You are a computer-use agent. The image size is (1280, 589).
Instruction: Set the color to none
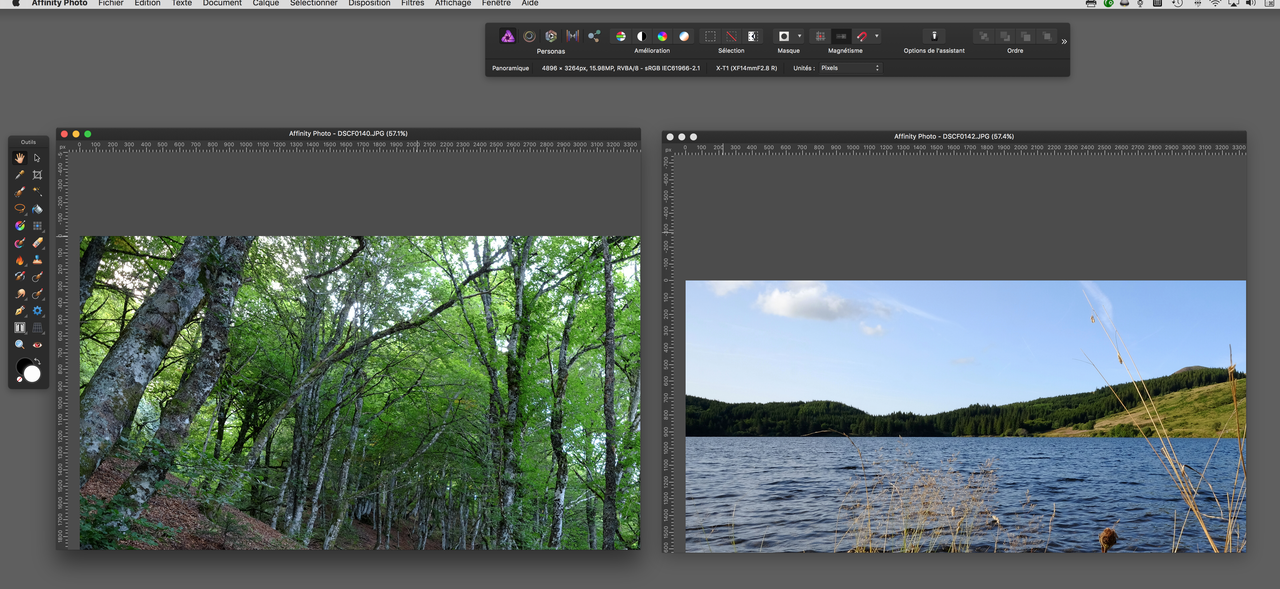[19, 378]
